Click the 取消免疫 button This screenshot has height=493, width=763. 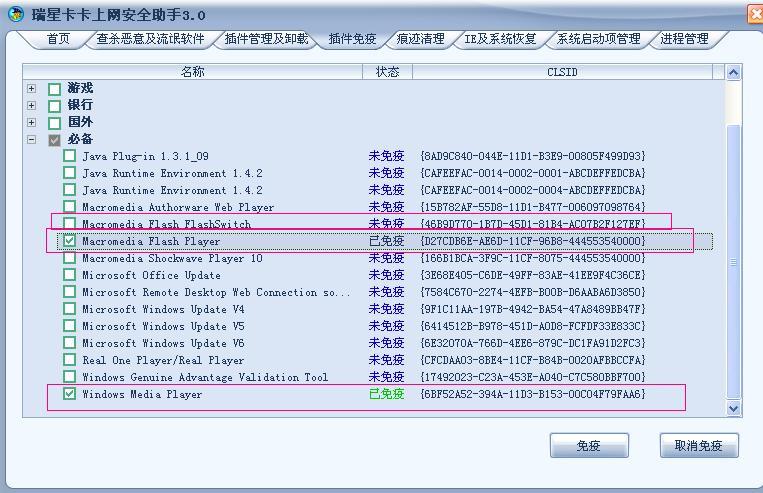click(x=699, y=445)
